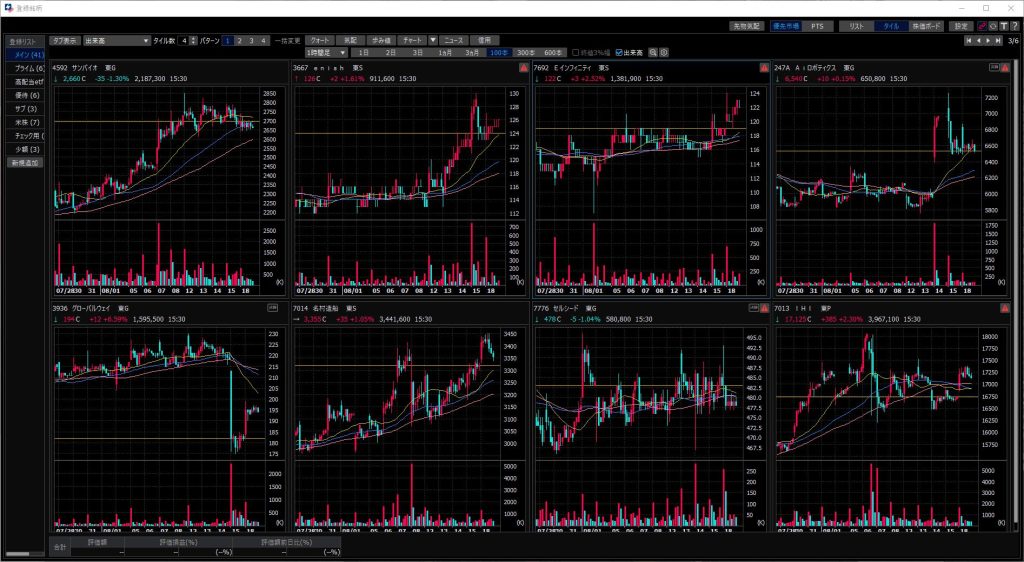This screenshot has height=562, width=1024.
Task: Click the help question mark icon
Action: tap(1014, 26)
